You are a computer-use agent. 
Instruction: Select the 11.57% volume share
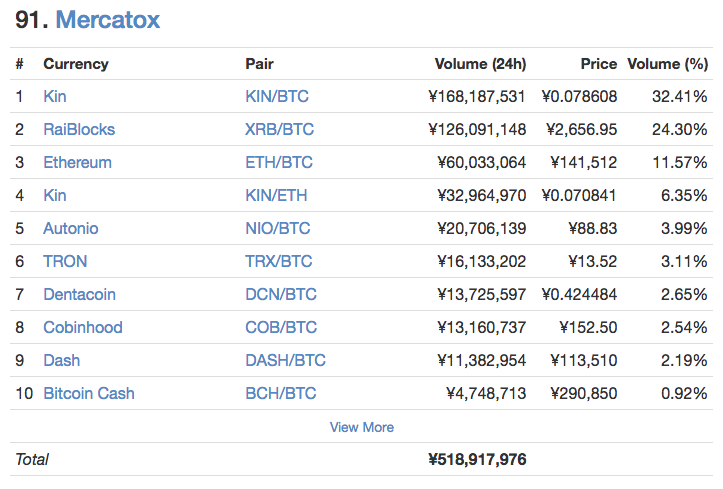click(680, 163)
